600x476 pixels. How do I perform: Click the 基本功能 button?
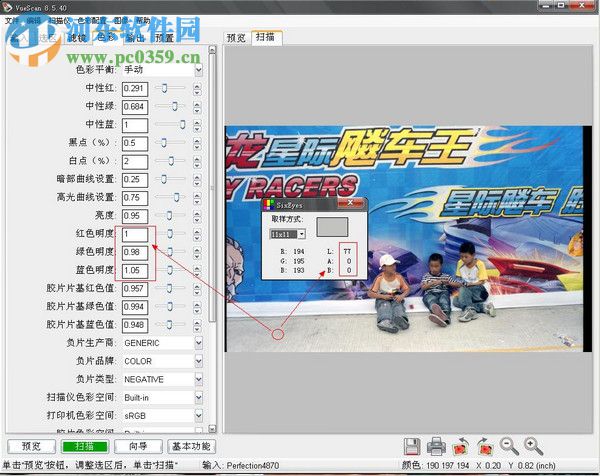click(x=191, y=446)
